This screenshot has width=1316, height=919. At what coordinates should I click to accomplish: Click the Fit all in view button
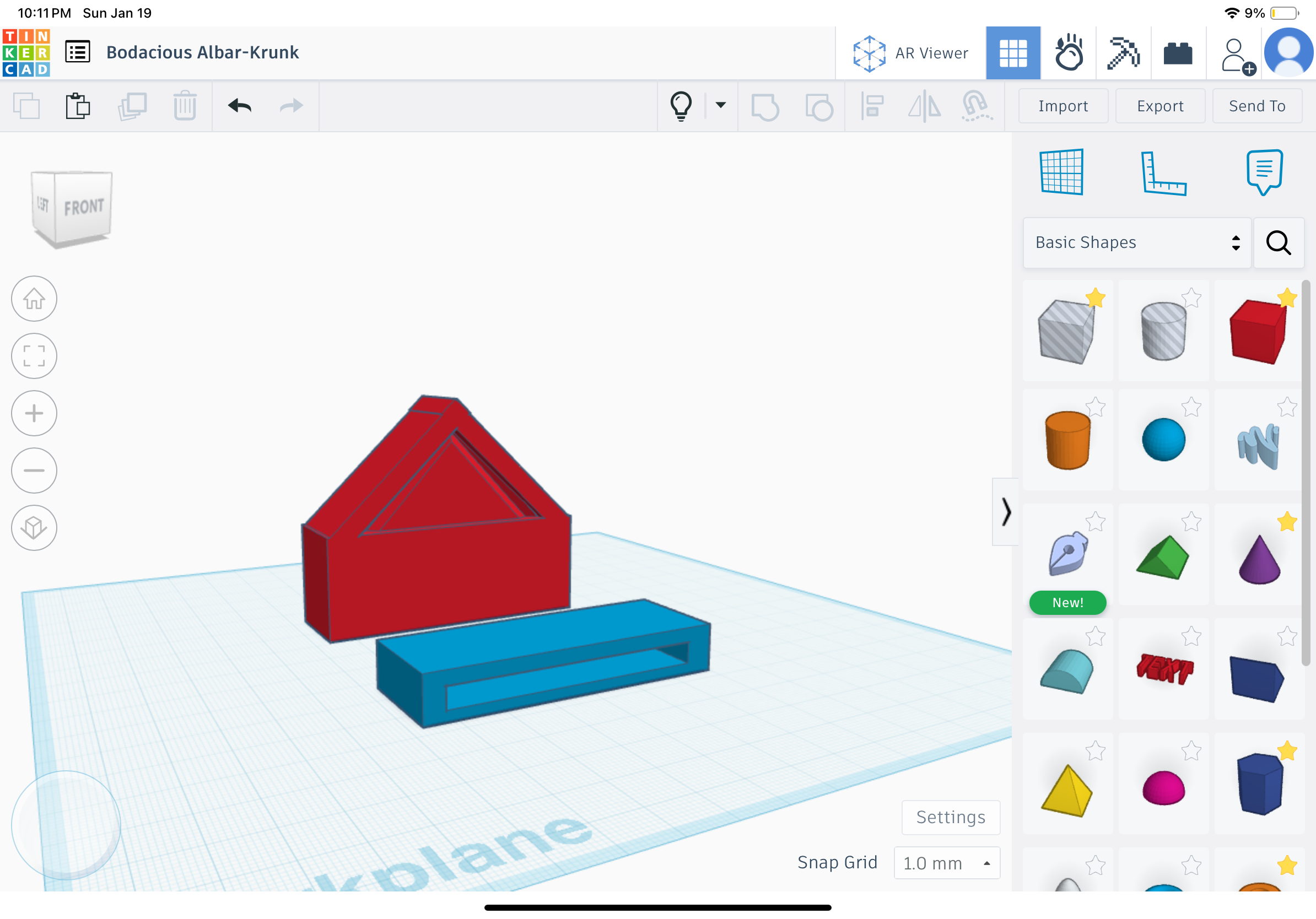pos(34,356)
